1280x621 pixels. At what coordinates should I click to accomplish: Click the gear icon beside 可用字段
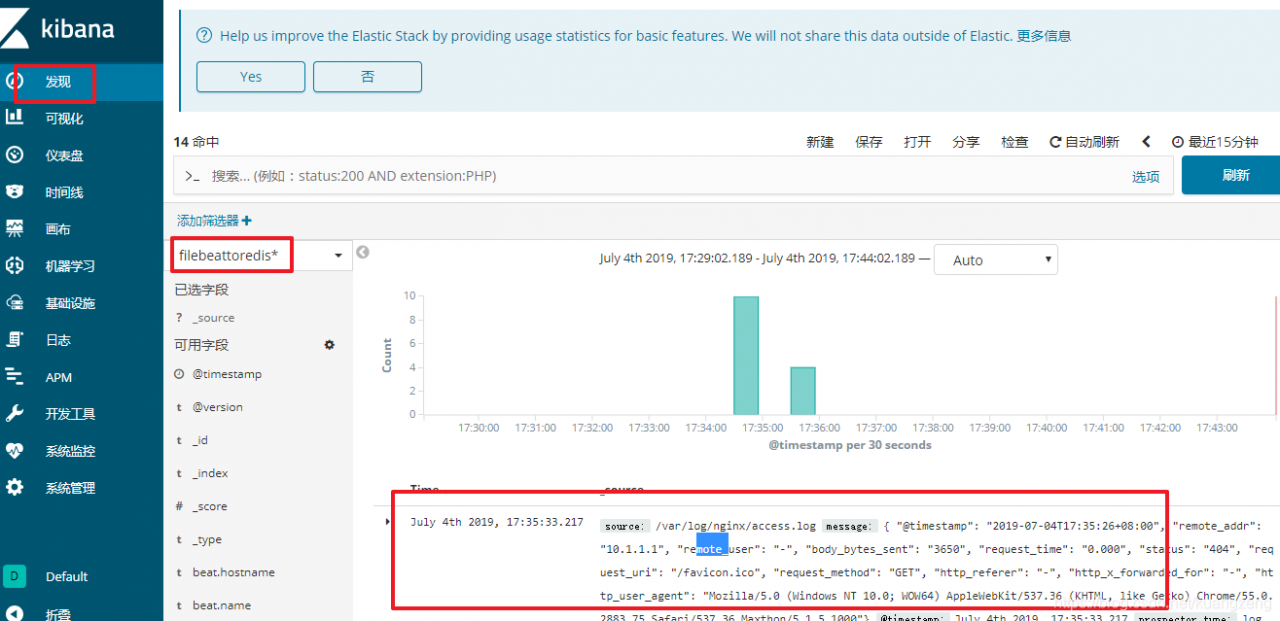click(x=329, y=345)
